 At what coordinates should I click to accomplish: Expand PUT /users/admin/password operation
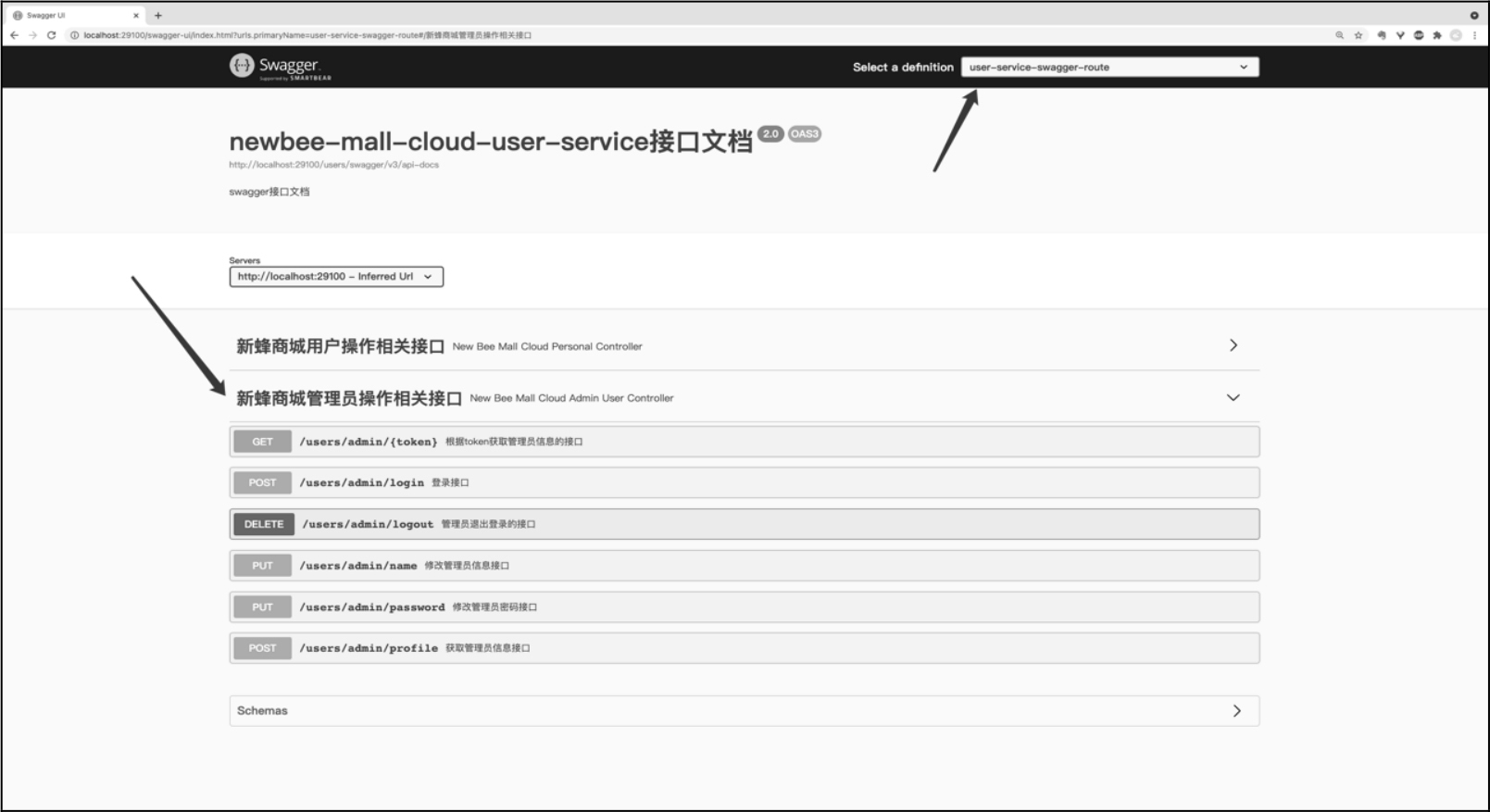[x=745, y=607]
